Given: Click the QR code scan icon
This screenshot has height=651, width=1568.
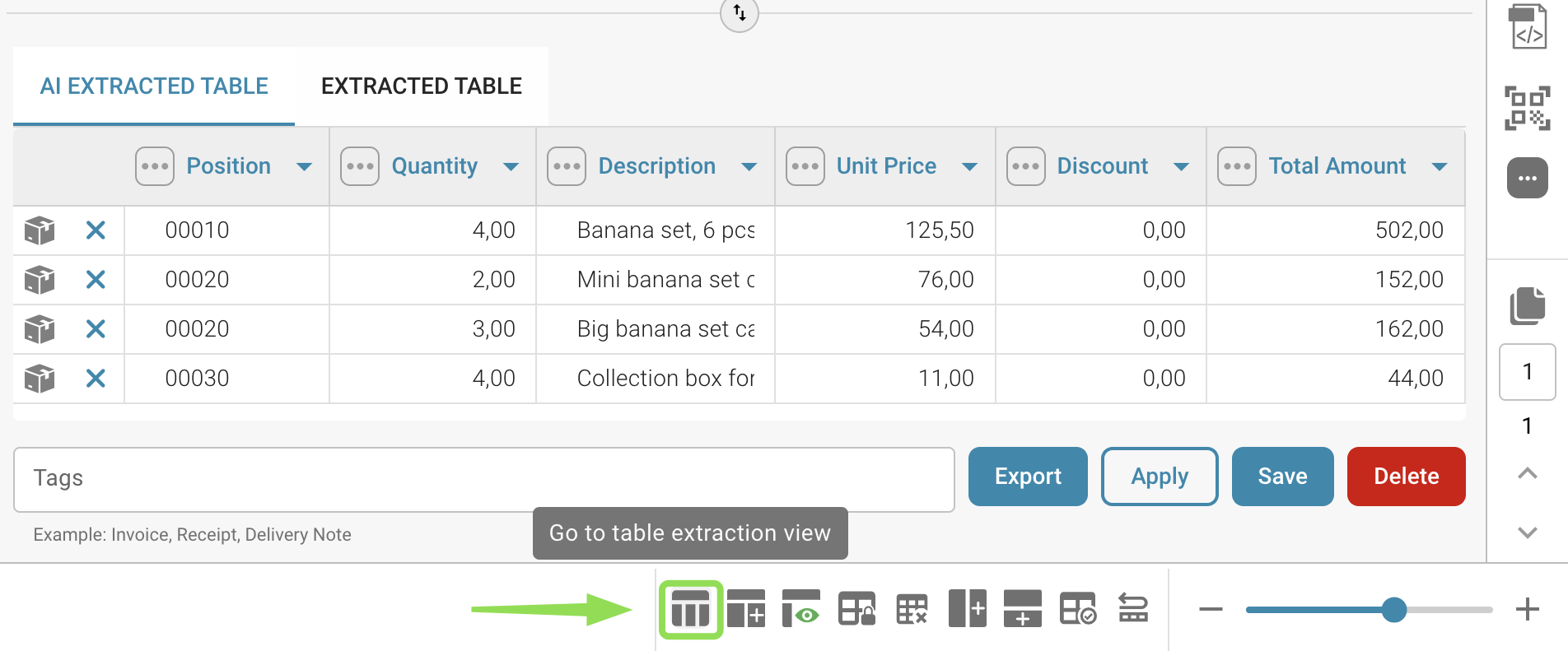Looking at the screenshot, I should tap(1527, 108).
